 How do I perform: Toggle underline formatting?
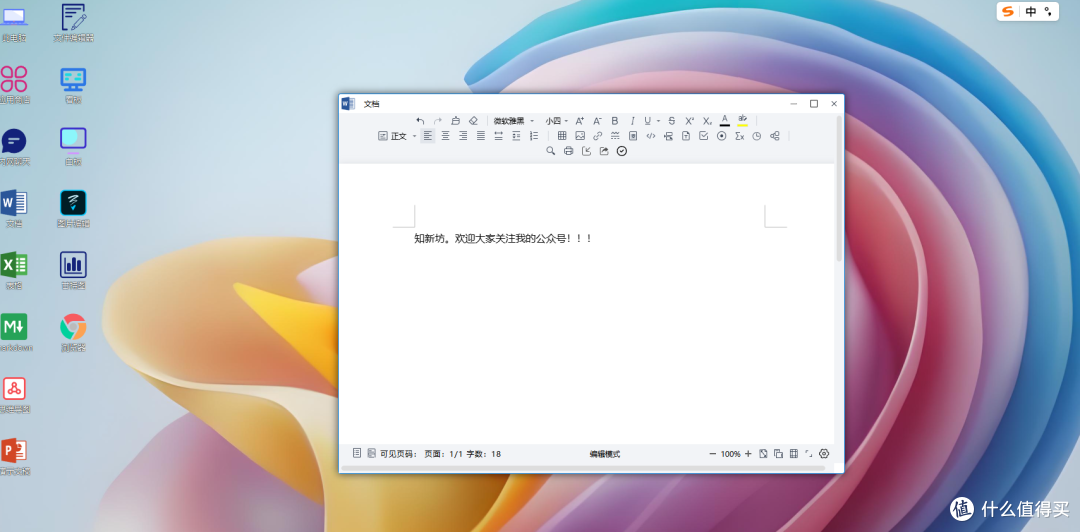tap(647, 121)
